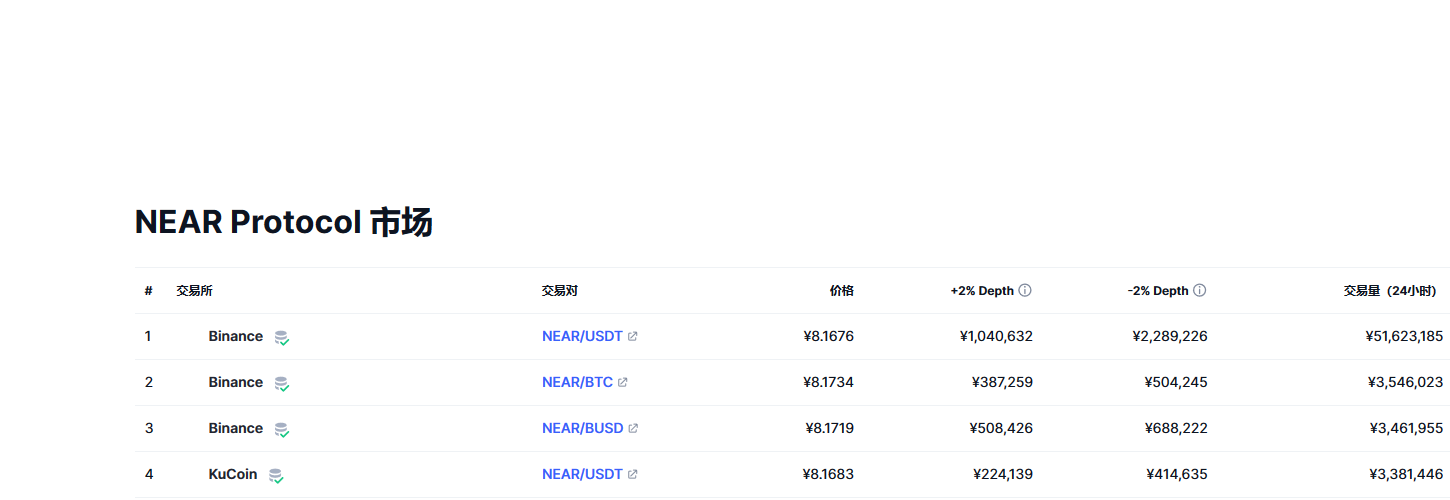The height and width of the screenshot is (500, 1450).
Task: Open the Binance NEAR/USDT trading pair link
Action: click(x=582, y=337)
